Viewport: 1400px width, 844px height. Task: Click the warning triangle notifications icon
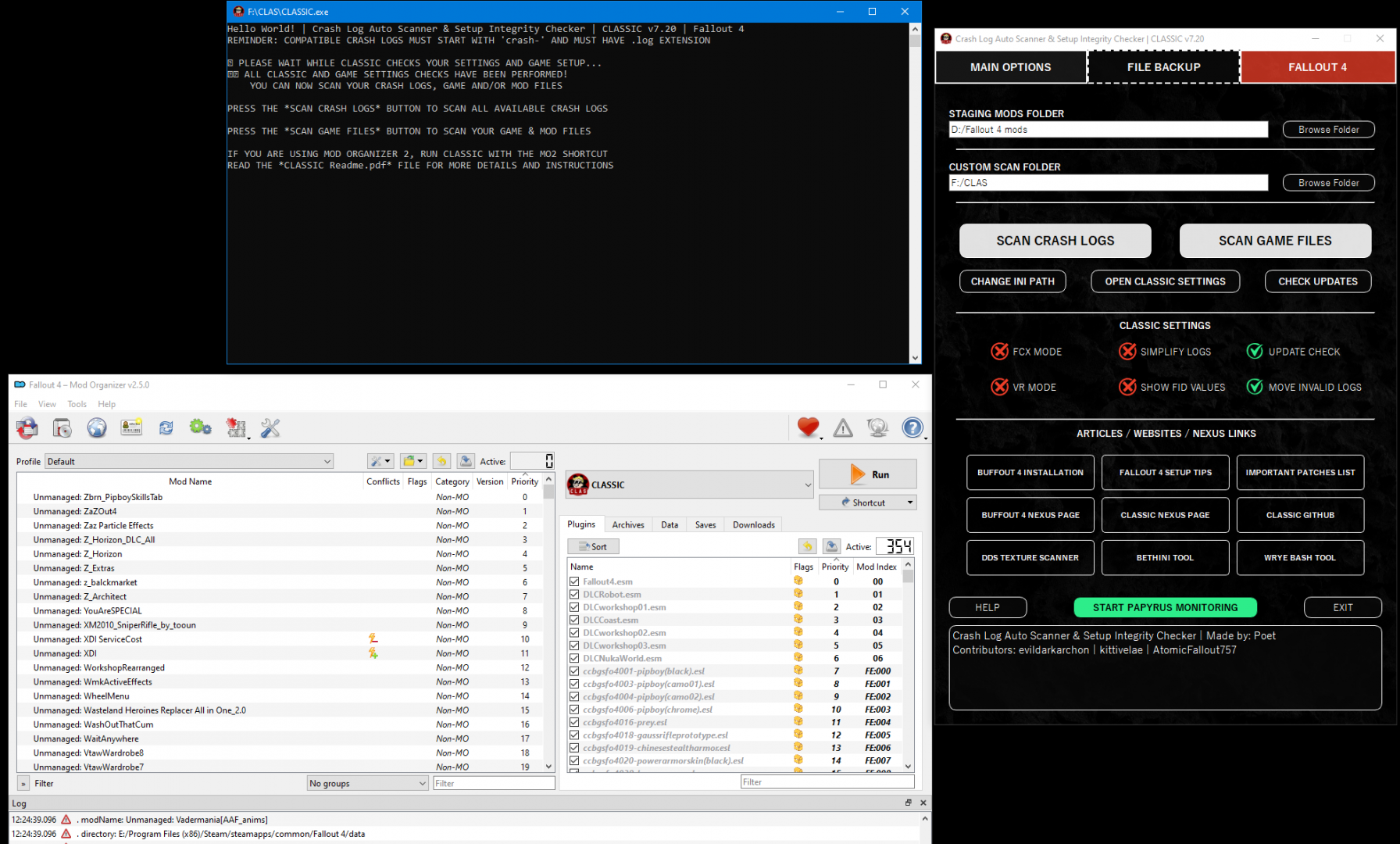(x=843, y=428)
